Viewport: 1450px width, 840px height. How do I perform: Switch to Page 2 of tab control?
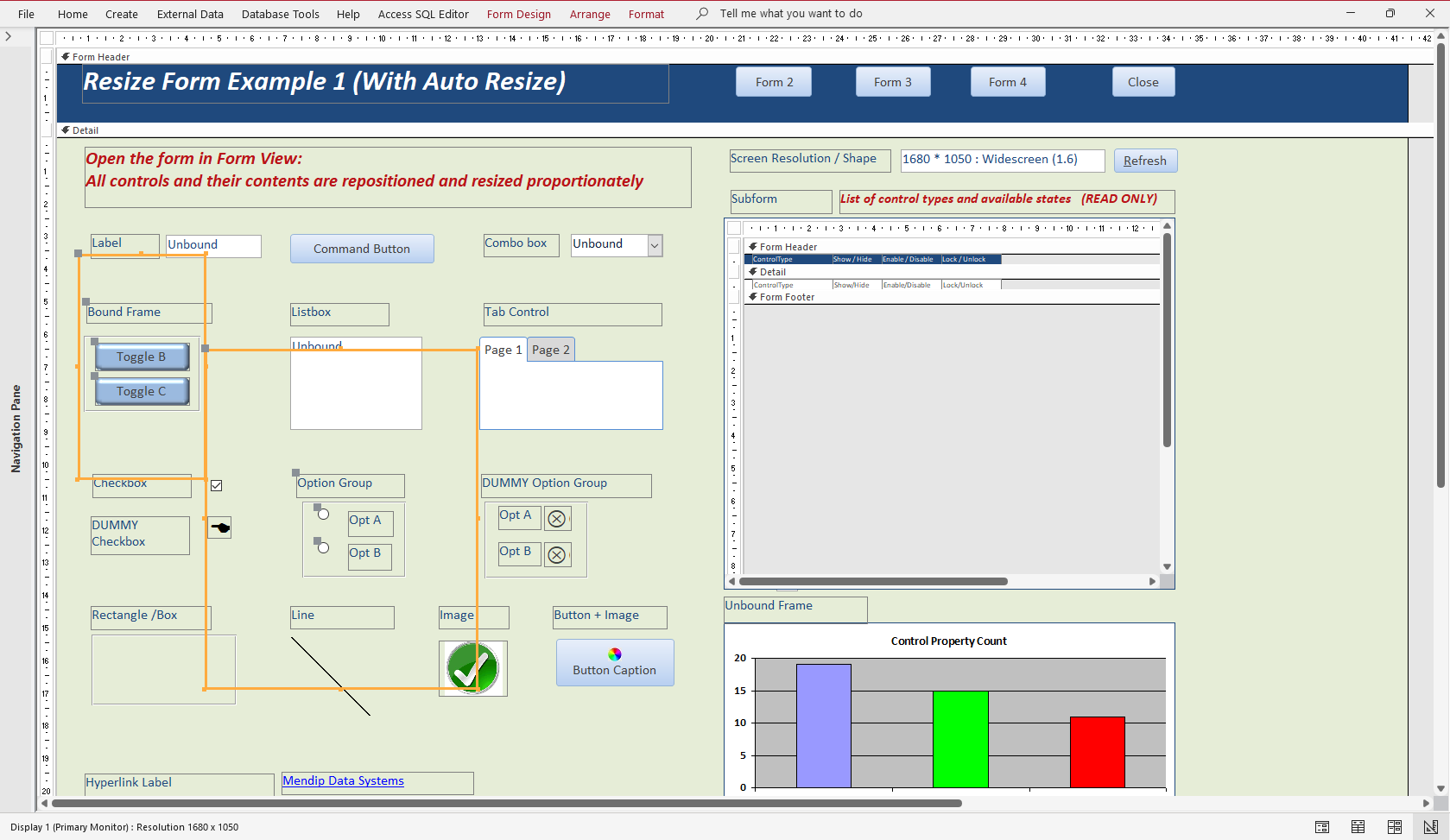coord(551,350)
